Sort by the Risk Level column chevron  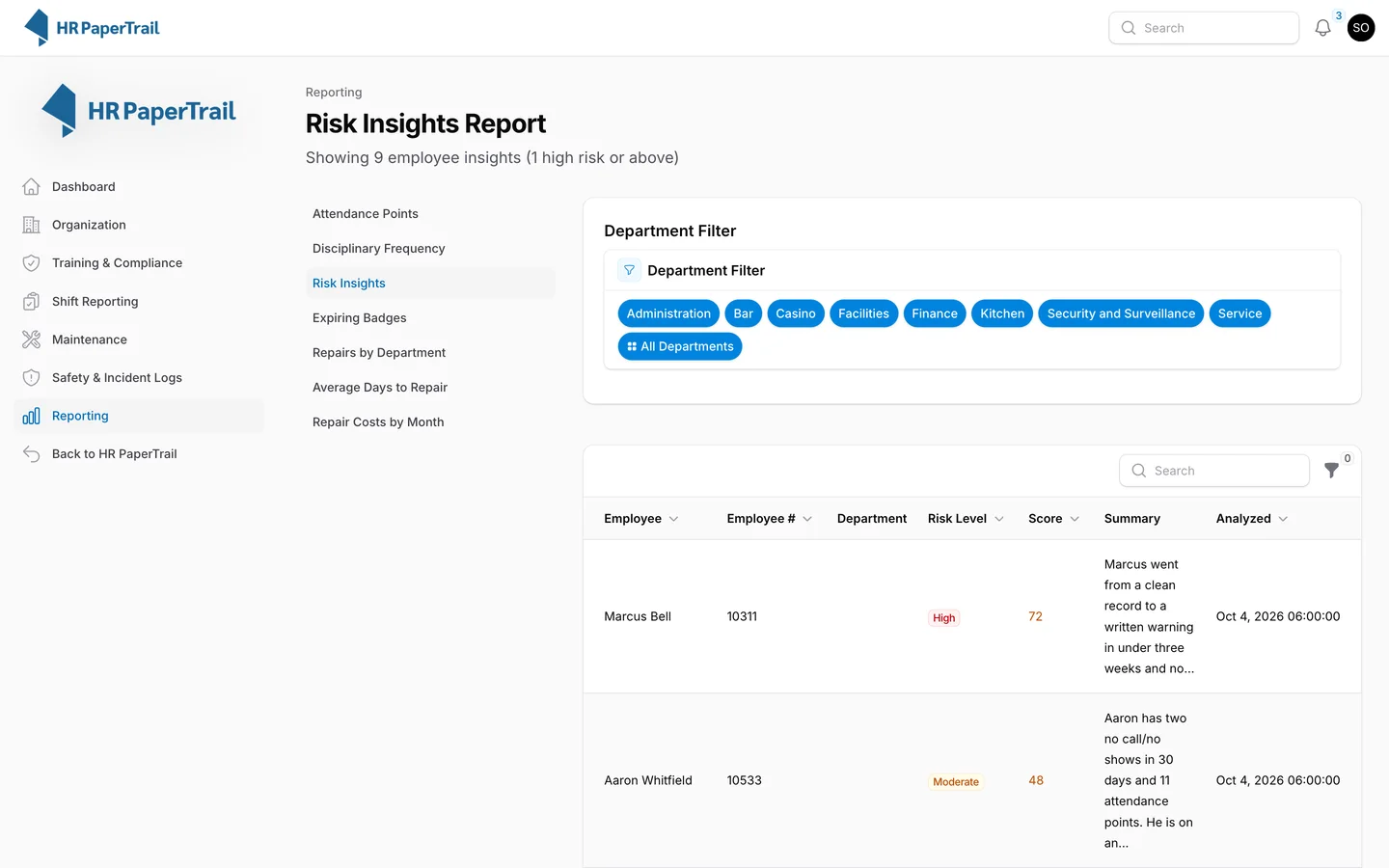click(999, 519)
